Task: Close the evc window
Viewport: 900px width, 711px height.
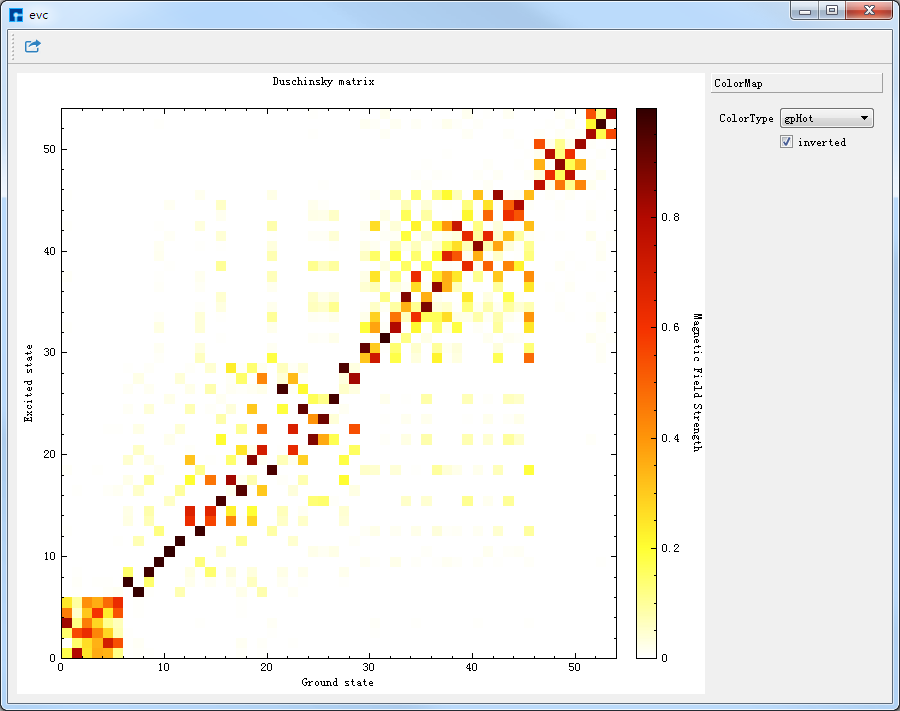Action: coord(866,10)
